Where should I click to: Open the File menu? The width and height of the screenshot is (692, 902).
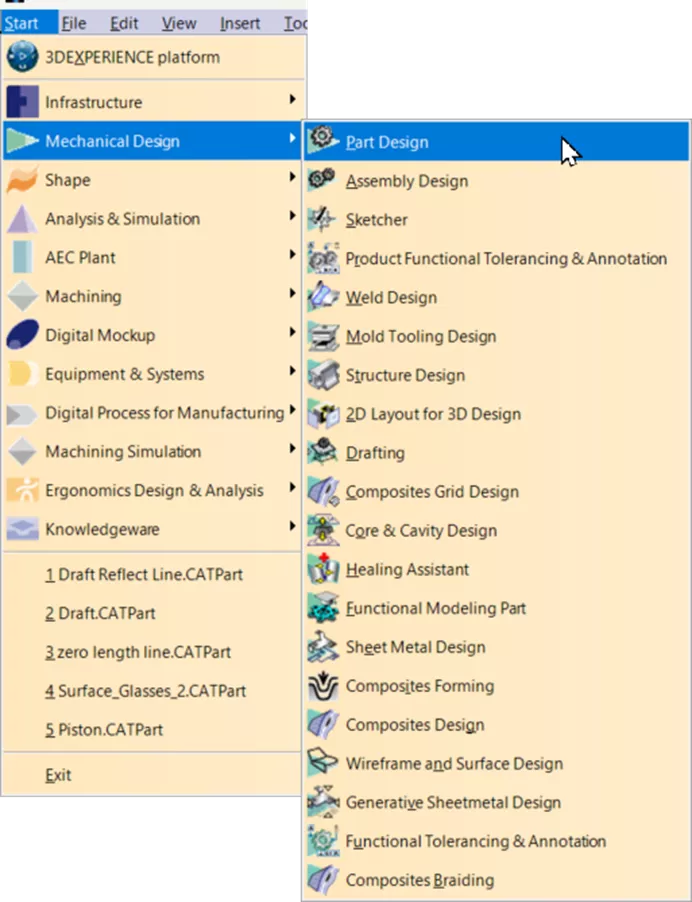click(x=74, y=23)
